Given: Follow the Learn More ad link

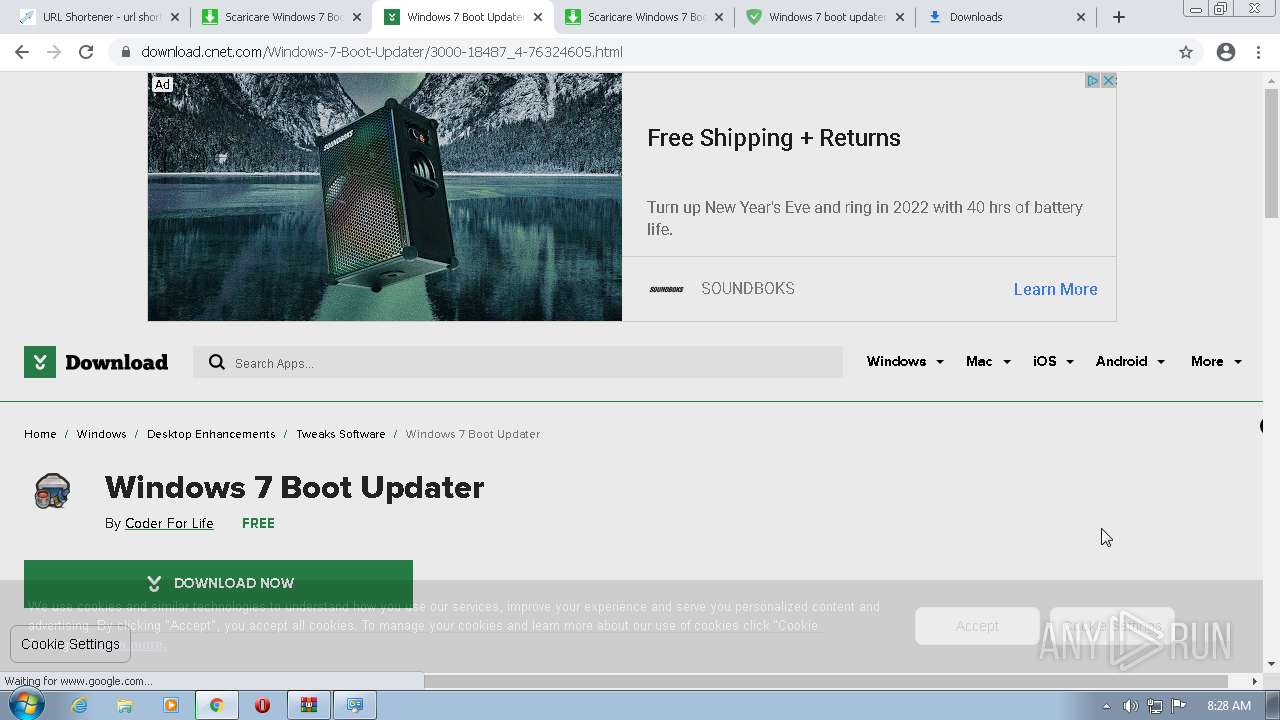Looking at the screenshot, I should coord(1055,289).
